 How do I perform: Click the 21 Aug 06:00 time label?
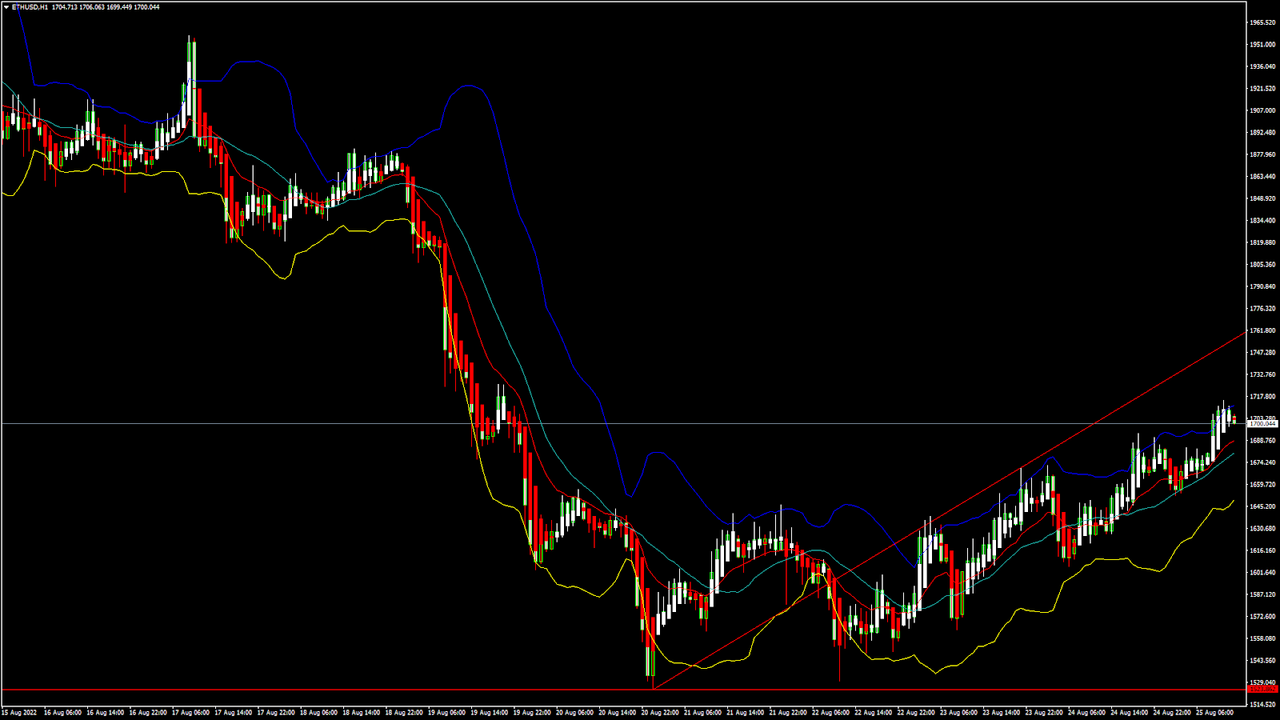704,713
